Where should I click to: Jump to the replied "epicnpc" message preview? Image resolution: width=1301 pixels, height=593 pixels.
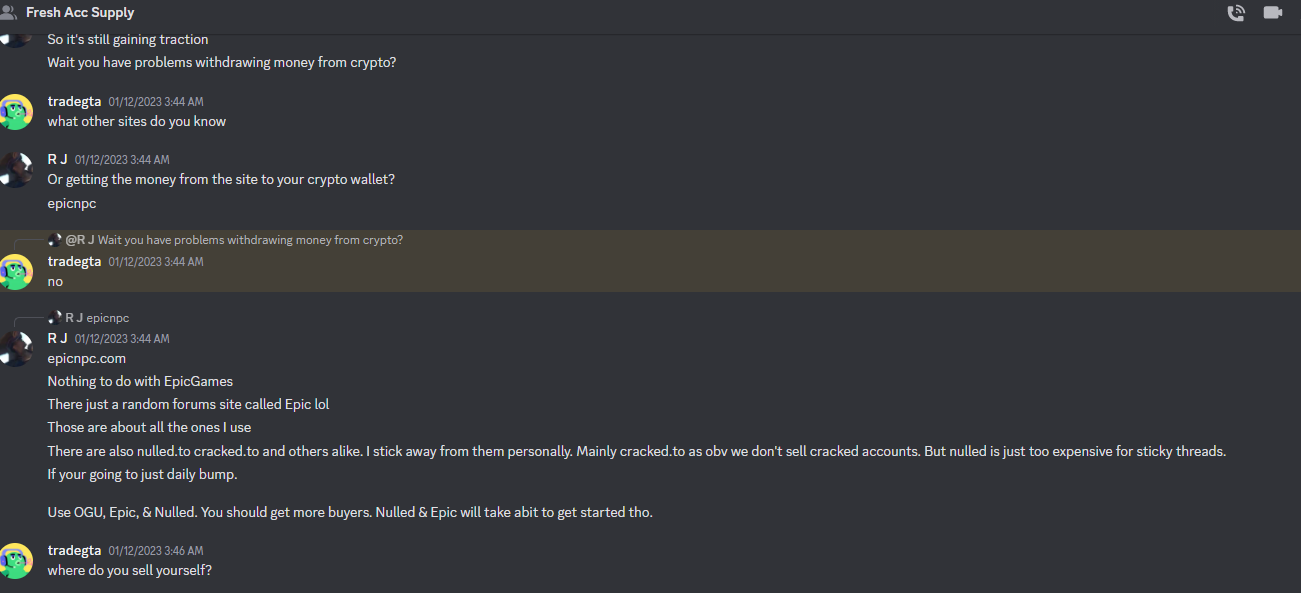coord(108,317)
